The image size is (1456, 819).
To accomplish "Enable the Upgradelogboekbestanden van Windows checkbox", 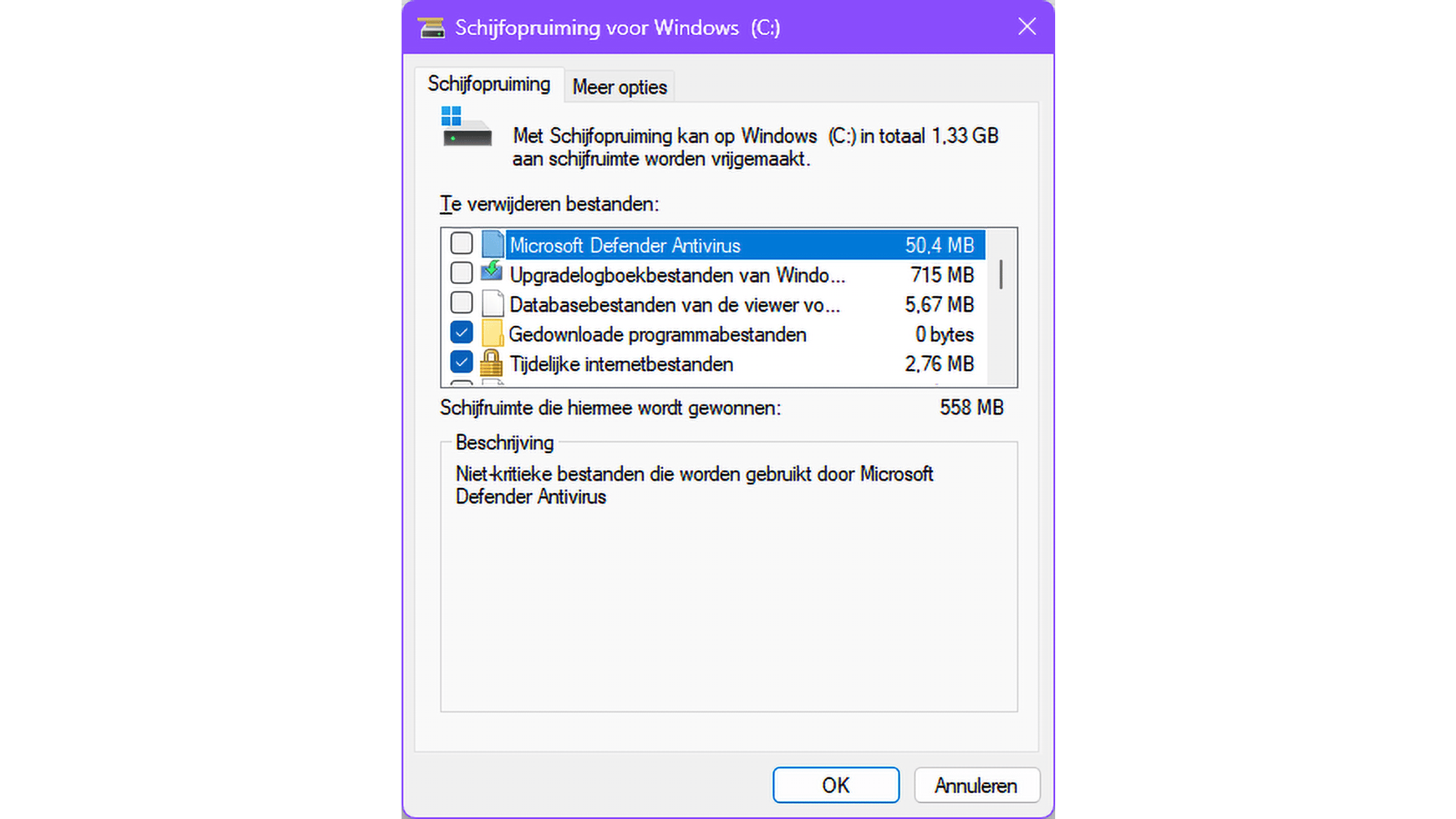I will [461, 273].
